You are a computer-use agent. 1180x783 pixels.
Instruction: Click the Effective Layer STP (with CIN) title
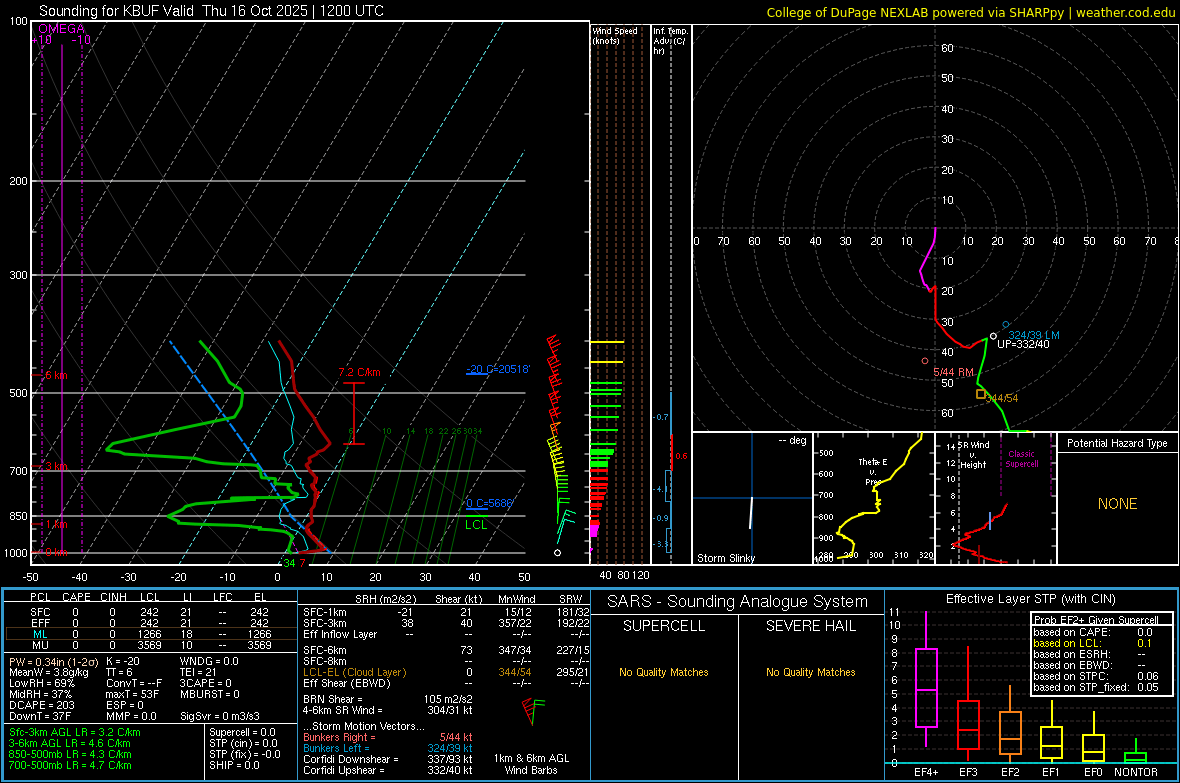1030,599
